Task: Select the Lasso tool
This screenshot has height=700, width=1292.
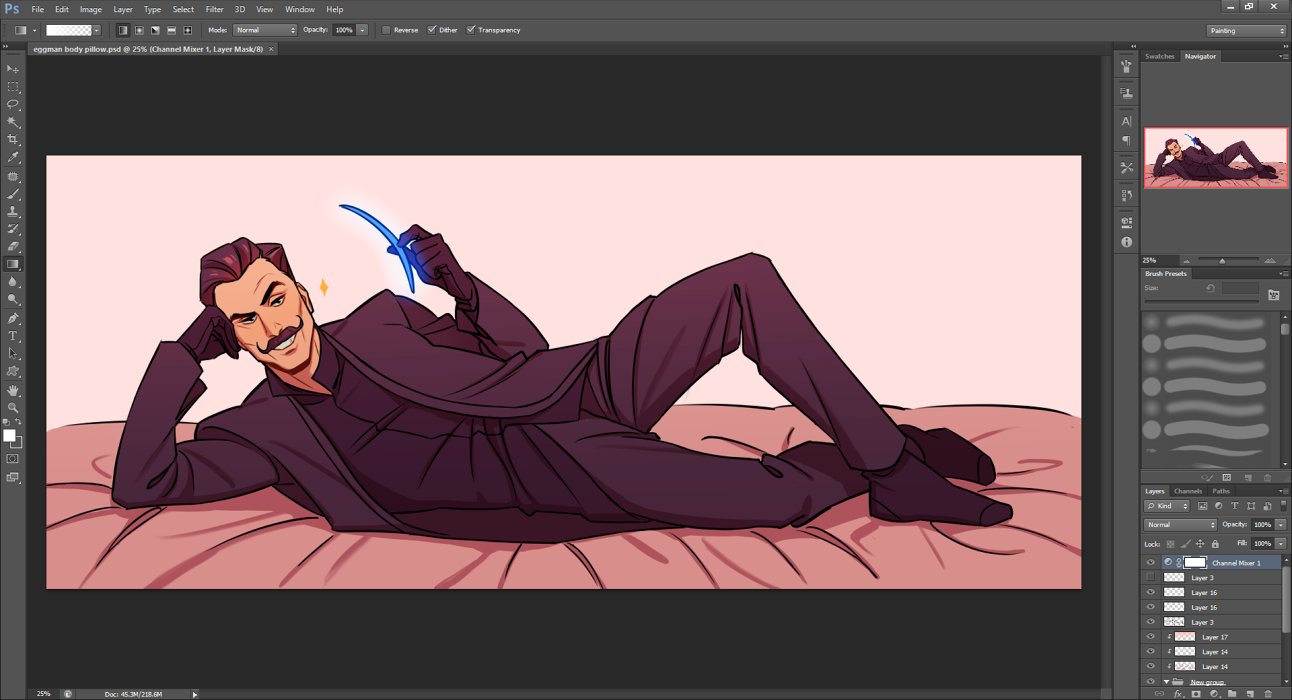Action: coord(13,104)
